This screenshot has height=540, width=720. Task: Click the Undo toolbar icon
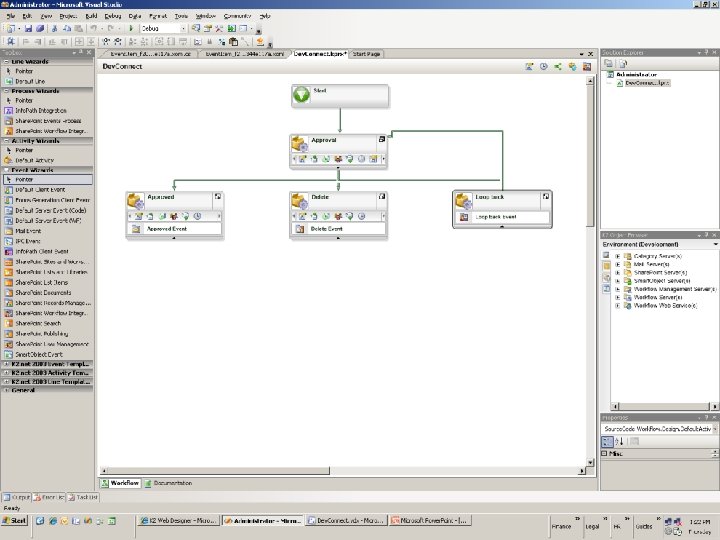[93, 28]
